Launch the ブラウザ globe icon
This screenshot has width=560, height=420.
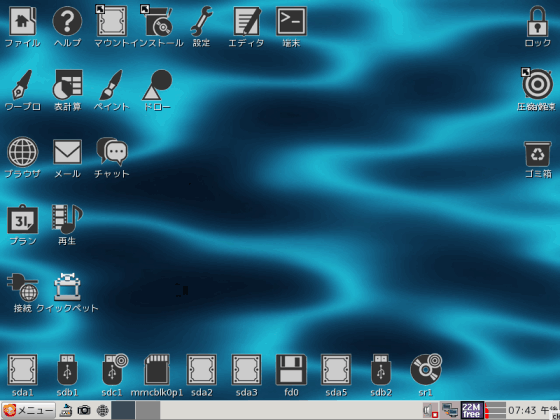[x=22, y=152]
